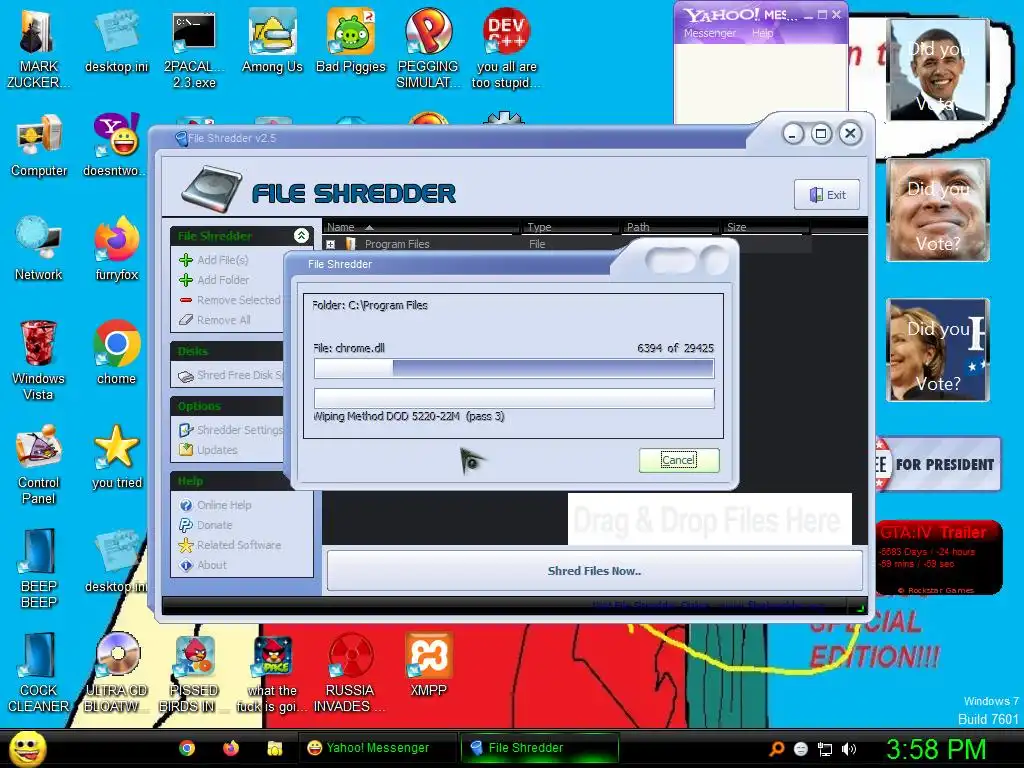
Task: Open the Windows Vista recycle bin icon
Action: click(x=39, y=360)
